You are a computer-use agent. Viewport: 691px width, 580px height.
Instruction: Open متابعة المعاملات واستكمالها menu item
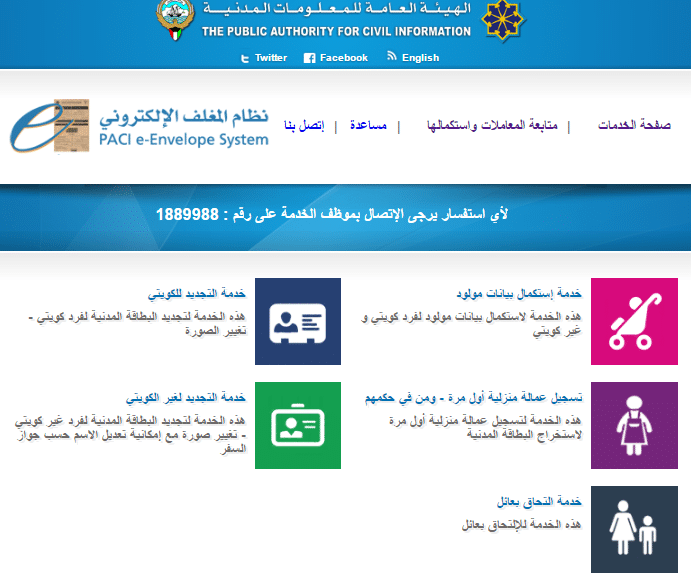click(492, 125)
